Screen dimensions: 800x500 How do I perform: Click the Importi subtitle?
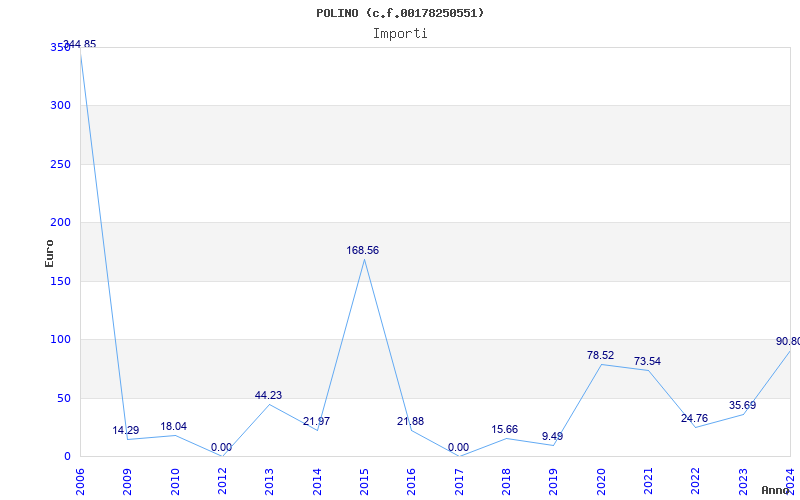point(400,34)
